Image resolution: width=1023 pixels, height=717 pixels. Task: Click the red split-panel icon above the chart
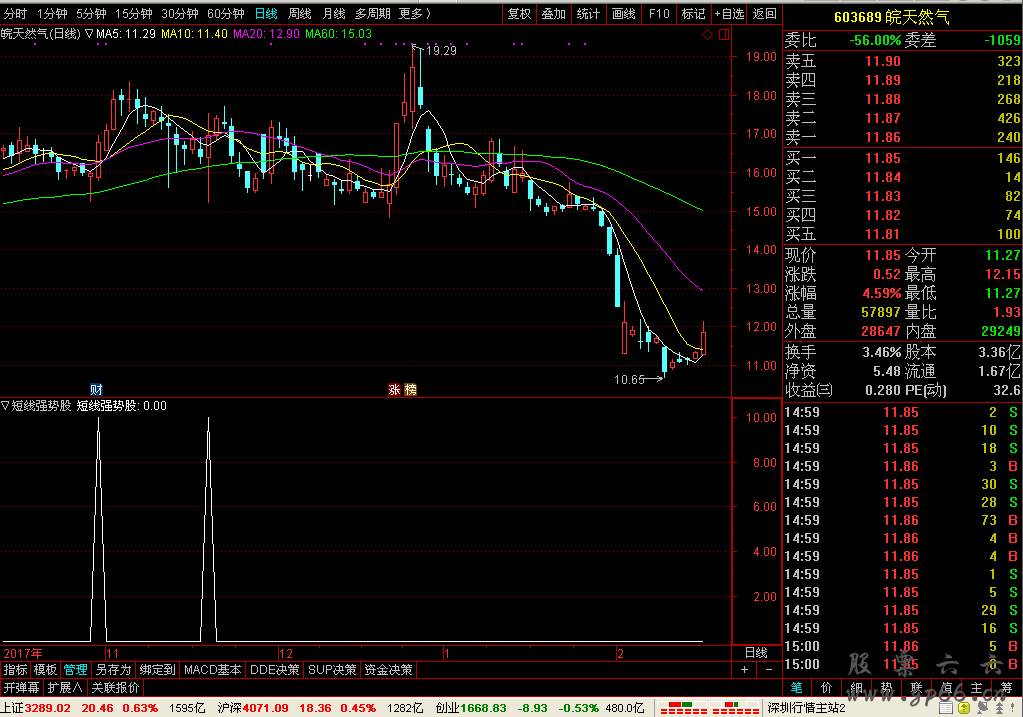[724, 35]
